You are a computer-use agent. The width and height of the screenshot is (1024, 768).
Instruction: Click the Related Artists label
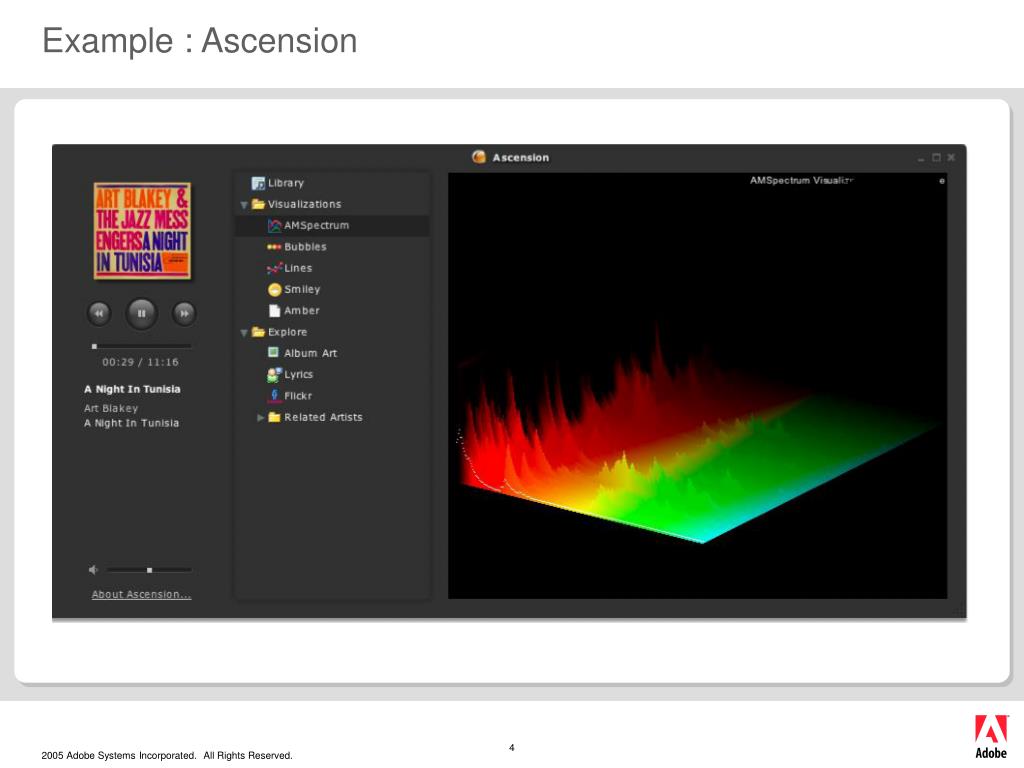pyautogui.click(x=323, y=417)
